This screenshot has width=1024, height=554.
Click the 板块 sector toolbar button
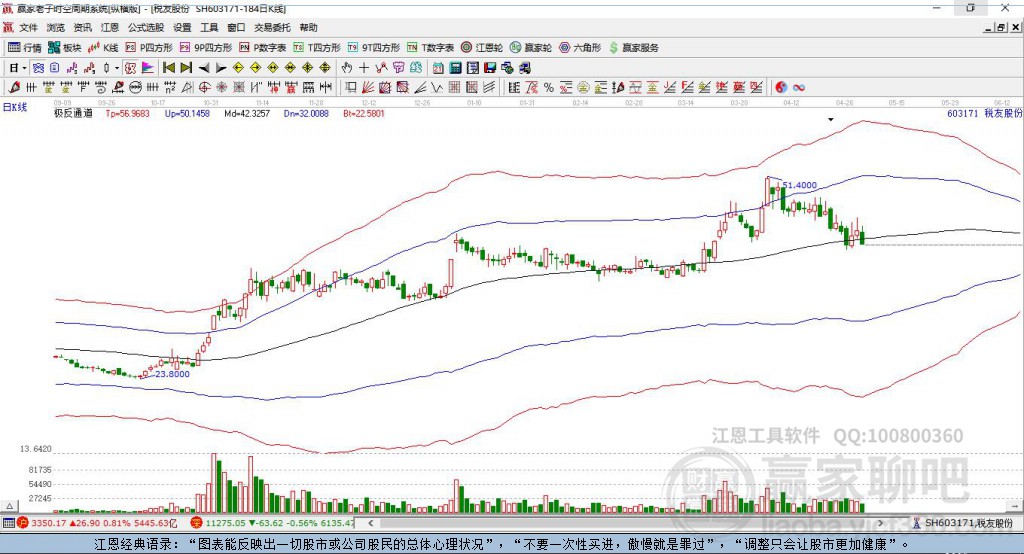[65, 48]
